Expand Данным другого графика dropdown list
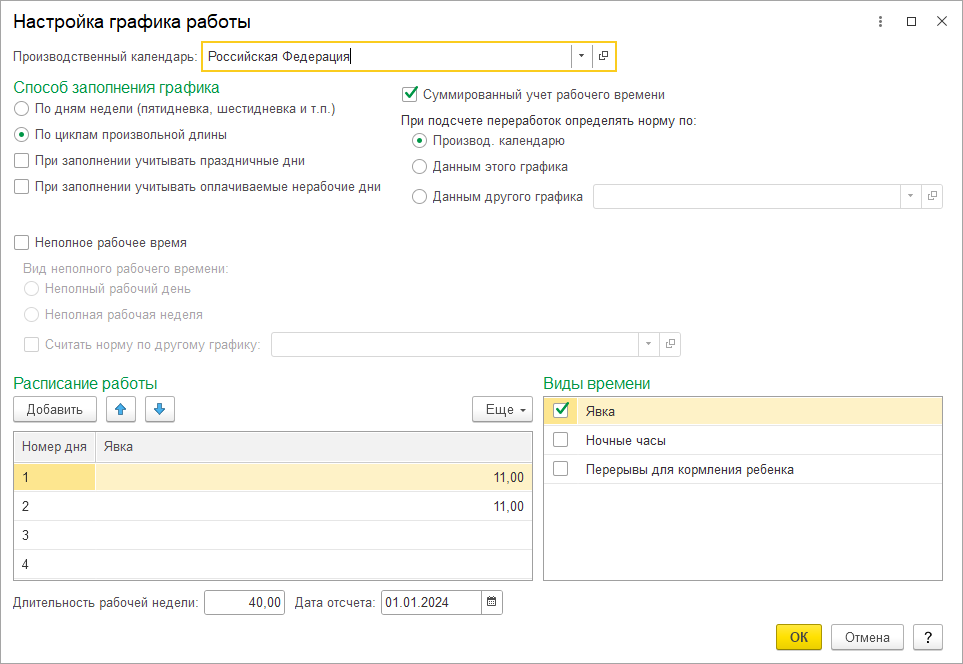 point(910,197)
